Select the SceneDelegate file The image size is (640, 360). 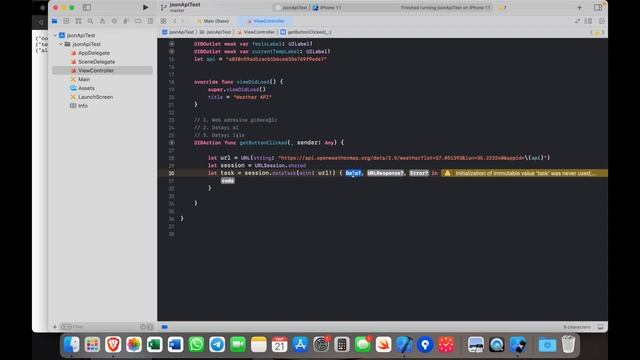pyautogui.click(x=93, y=62)
